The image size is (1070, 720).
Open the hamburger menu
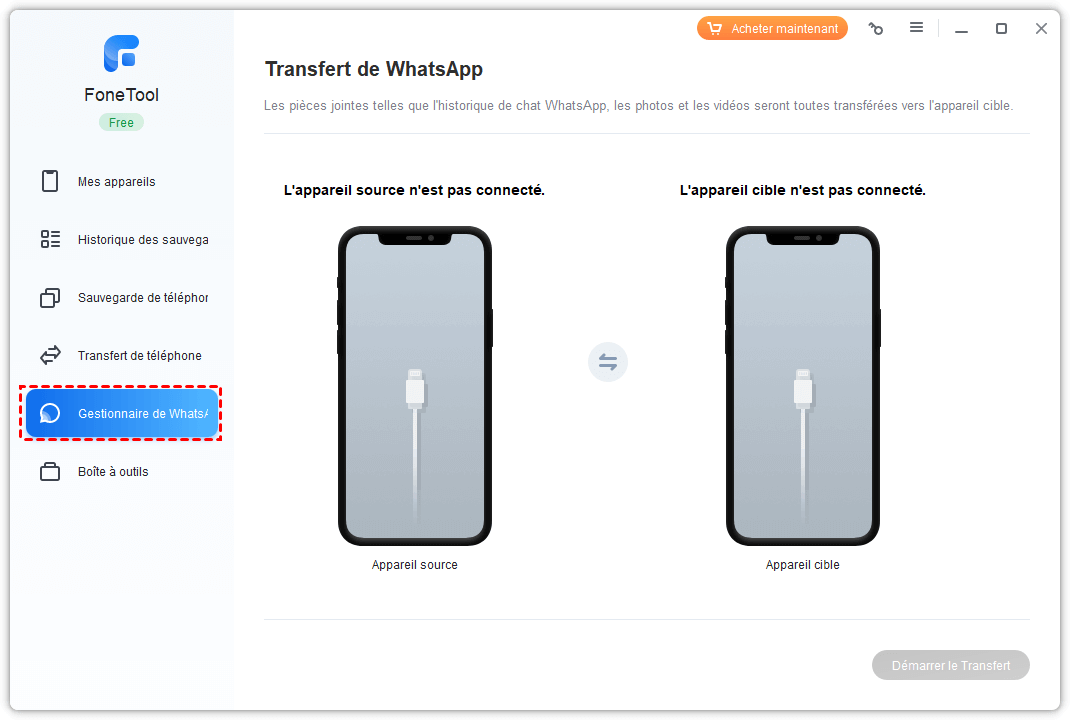(916, 27)
